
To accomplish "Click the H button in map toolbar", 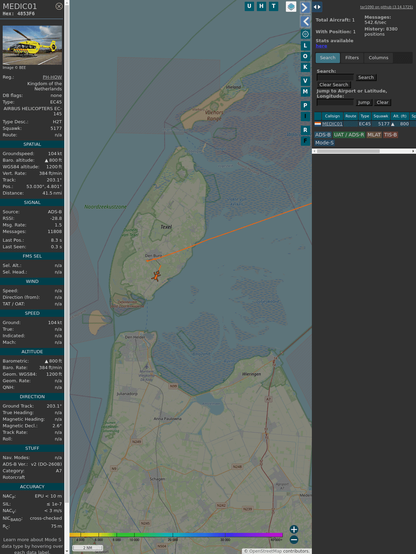I will pos(261,6).
